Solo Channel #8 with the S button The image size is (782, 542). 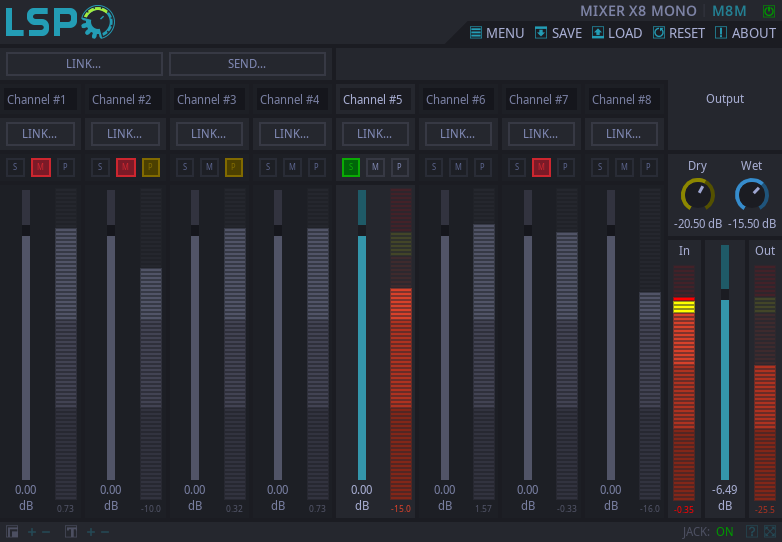point(600,167)
